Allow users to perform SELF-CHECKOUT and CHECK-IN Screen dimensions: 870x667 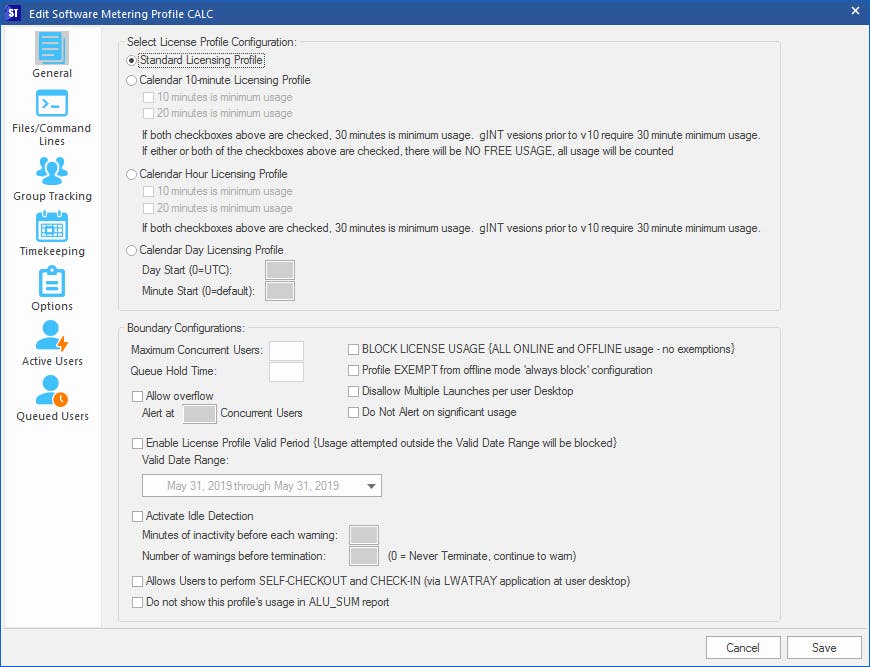(137, 582)
